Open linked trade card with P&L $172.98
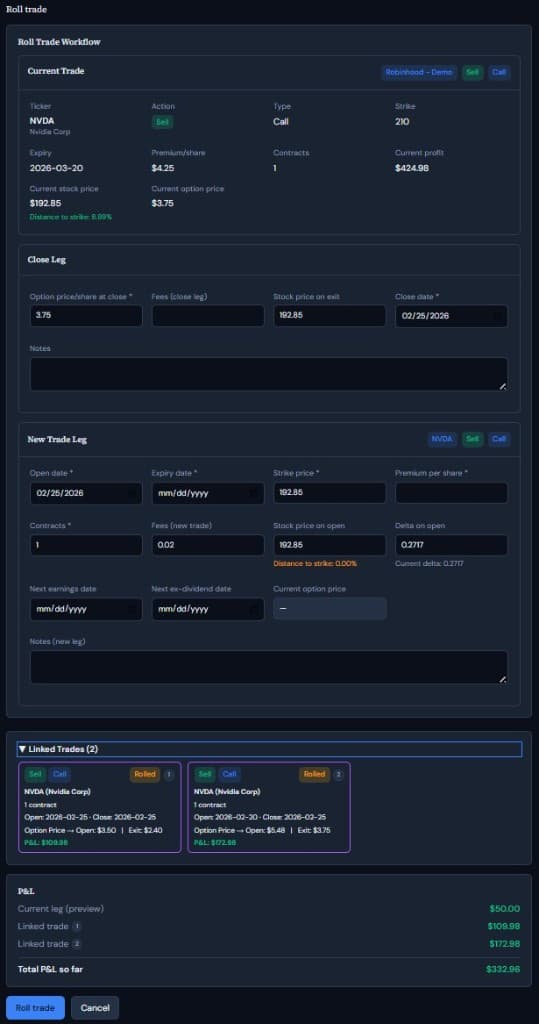Image resolution: width=539 pixels, height=1024 pixels. 269,807
